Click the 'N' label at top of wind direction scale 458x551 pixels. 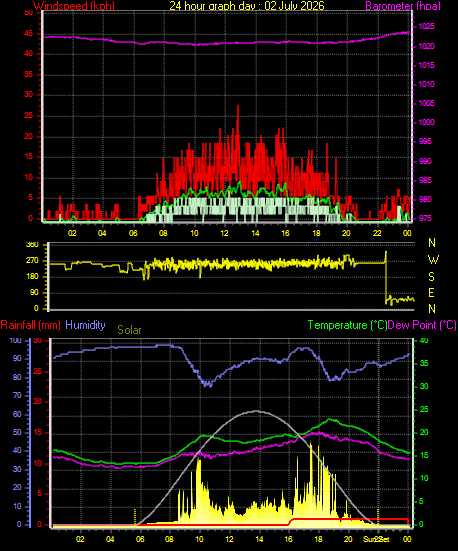click(x=432, y=243)
